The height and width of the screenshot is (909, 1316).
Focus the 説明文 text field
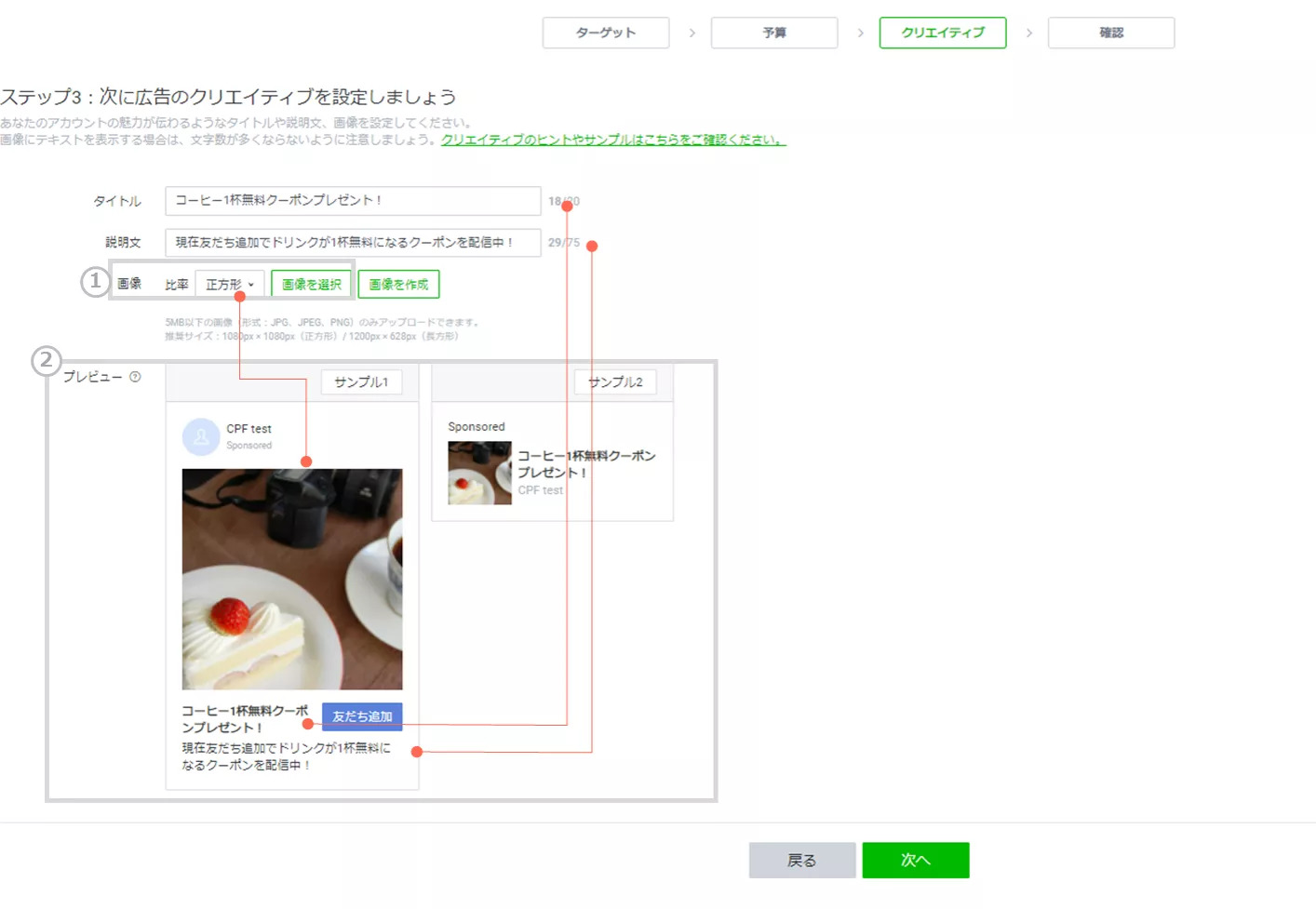tap(352, 242)
